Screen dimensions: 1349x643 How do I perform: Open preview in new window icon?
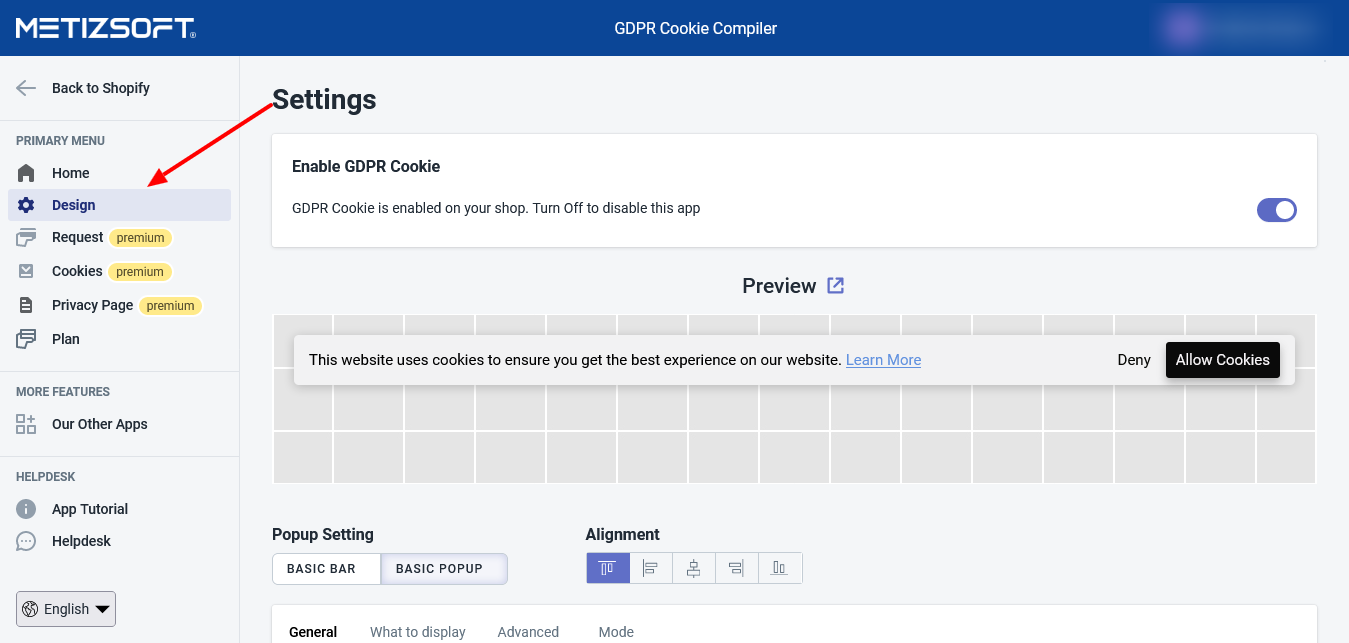point(835,286)
